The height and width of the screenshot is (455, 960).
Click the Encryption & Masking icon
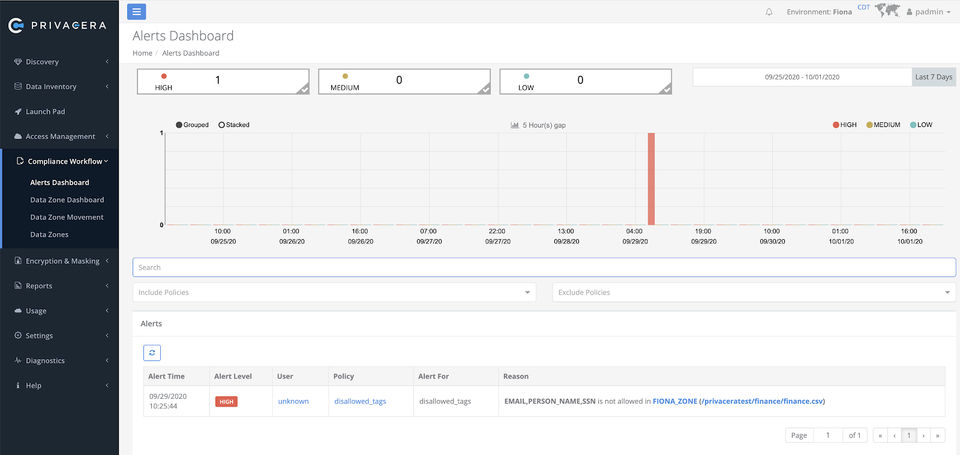point(18,261)
